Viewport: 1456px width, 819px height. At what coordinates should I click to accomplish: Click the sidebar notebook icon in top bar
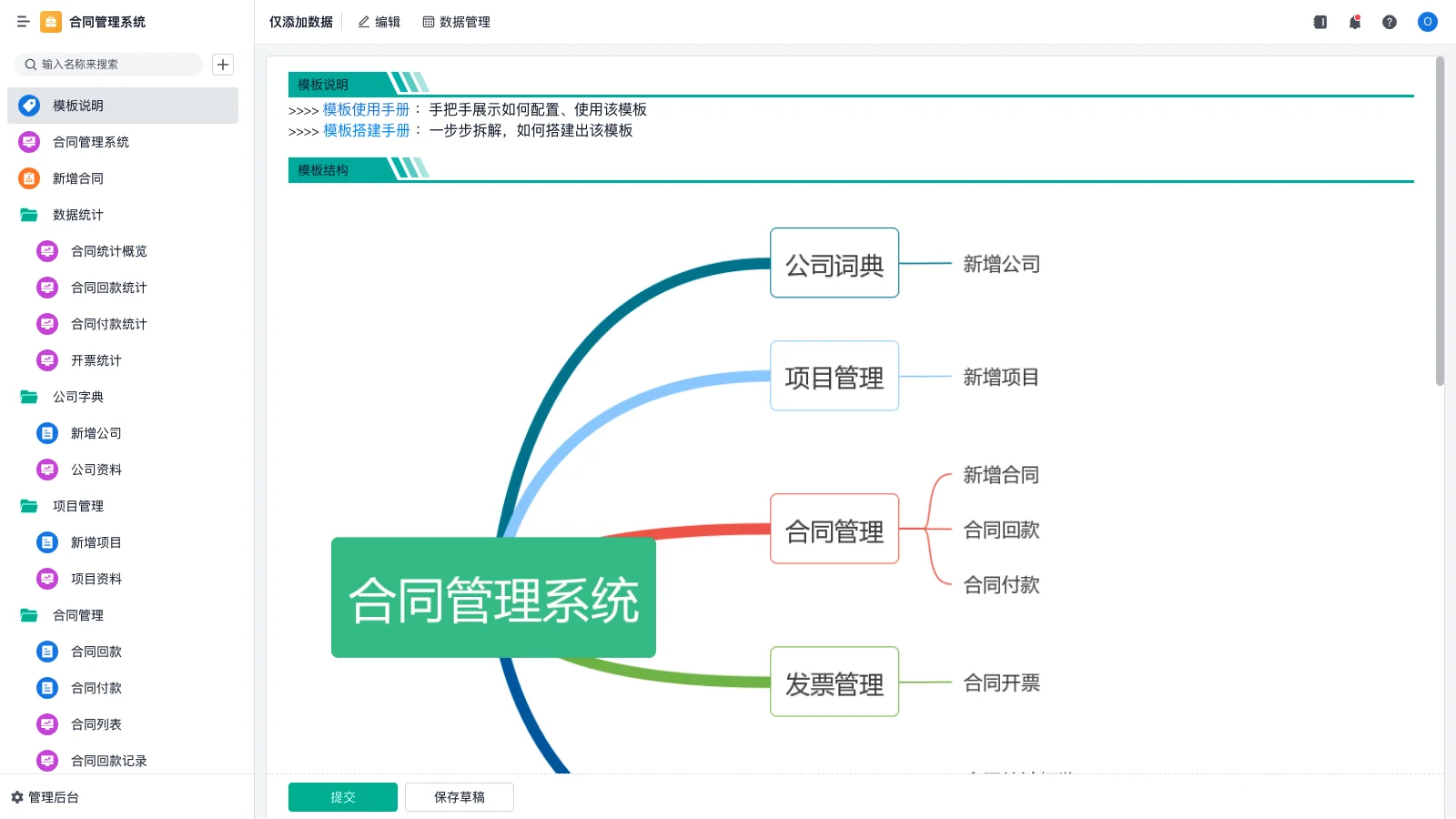click(1319, 22)
